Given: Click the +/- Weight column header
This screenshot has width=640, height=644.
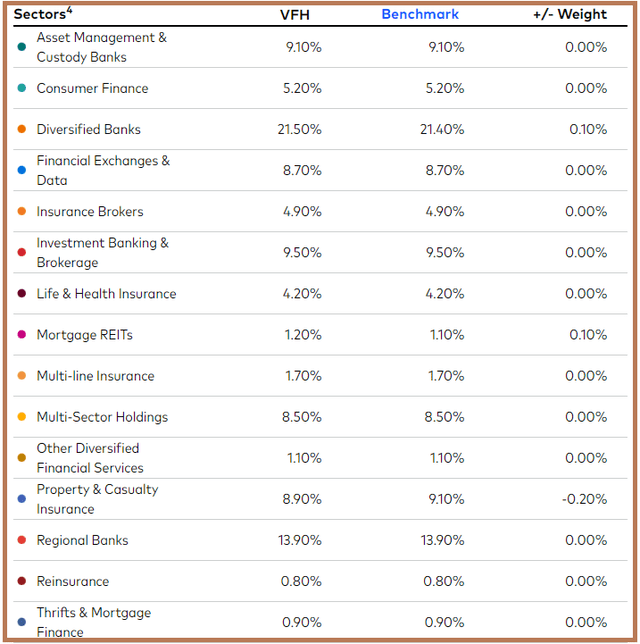Looking at the screenshot, I should click(570, 14).
